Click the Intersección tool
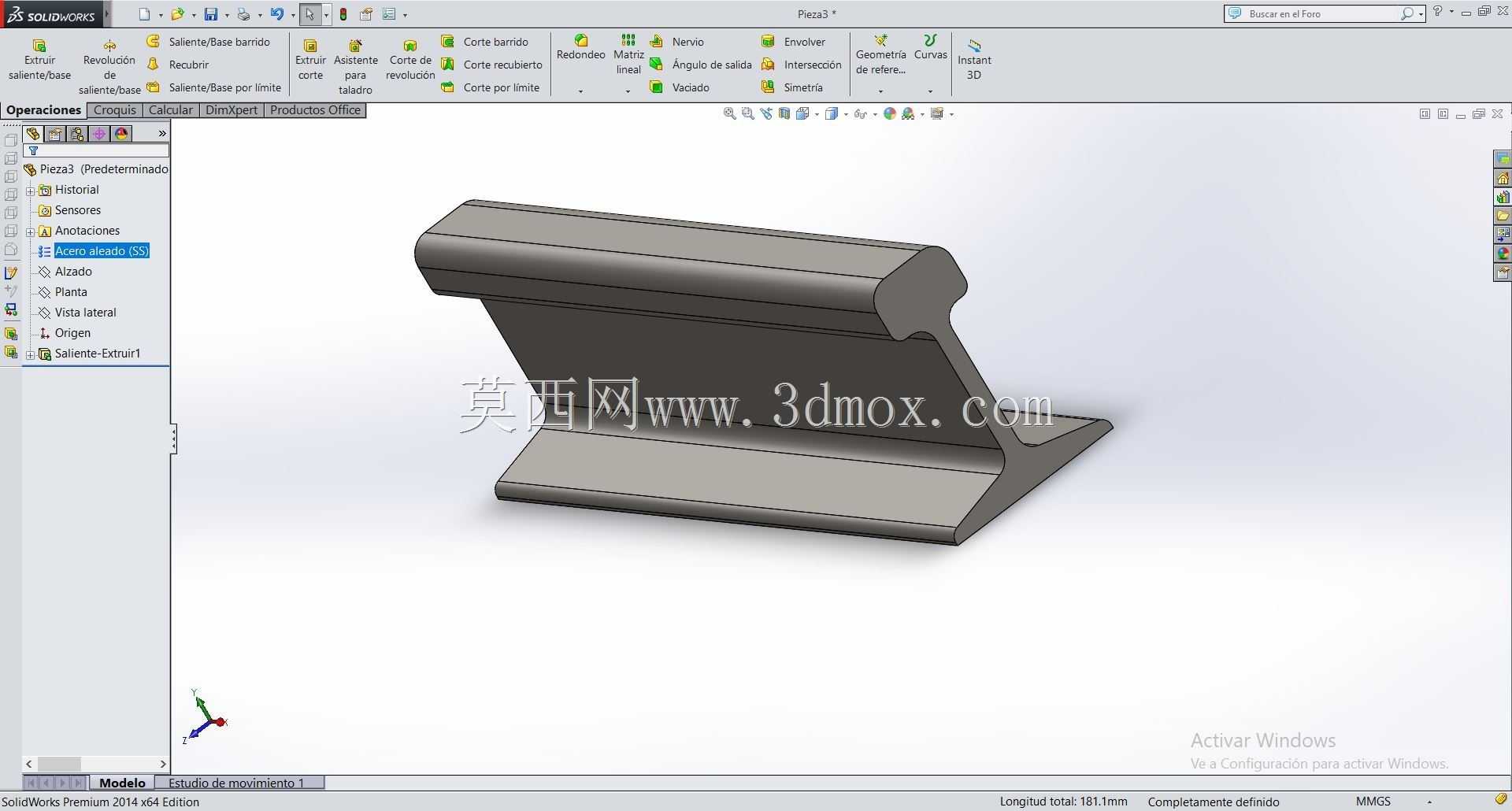Viewport: 1512px width, 811px height. (802, 65)
